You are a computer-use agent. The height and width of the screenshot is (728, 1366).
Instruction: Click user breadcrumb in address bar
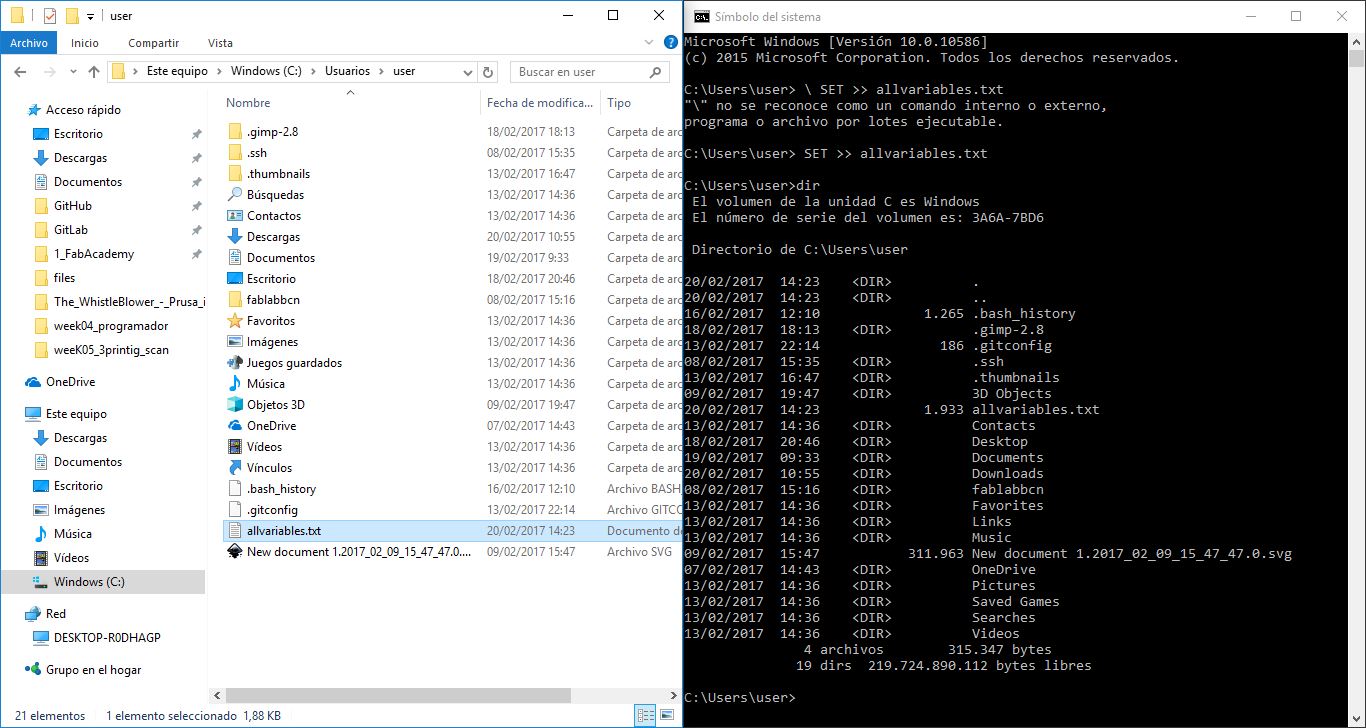(x=404, y=72)
